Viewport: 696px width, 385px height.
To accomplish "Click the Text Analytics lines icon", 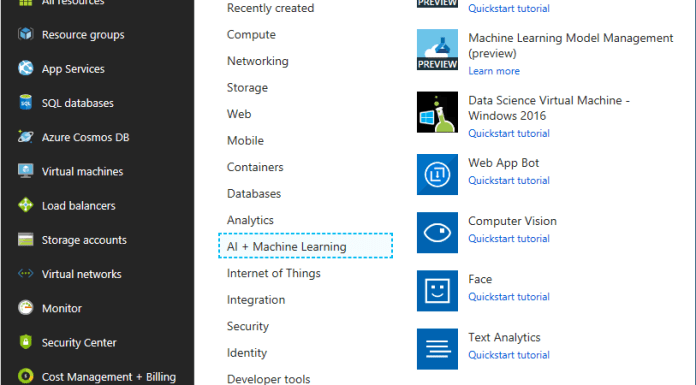I will click(437, 349).
